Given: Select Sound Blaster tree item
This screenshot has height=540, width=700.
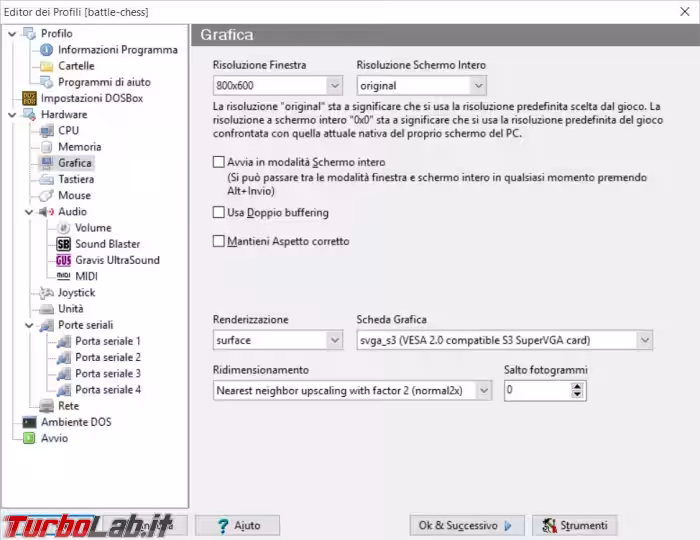Looking at the screenshot, I should pos(108,244).
